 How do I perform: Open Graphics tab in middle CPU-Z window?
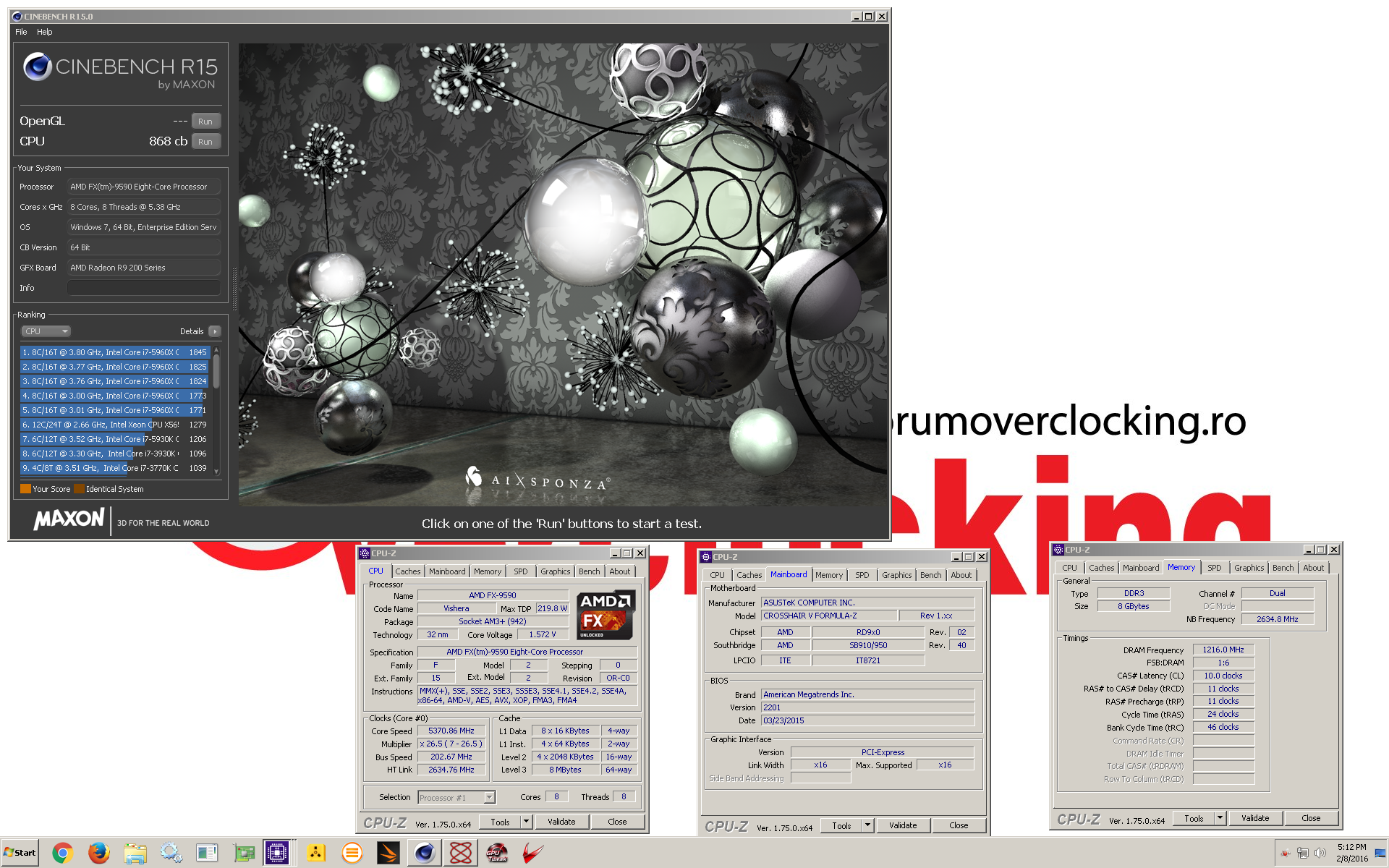click(897, 575)
